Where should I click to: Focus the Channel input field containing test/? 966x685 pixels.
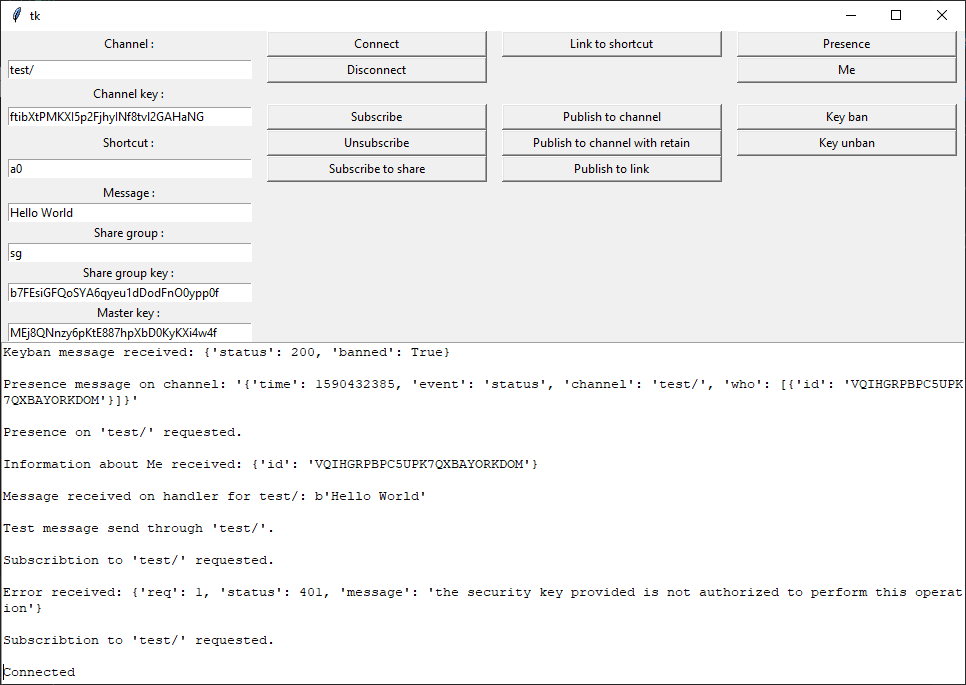click(x=130, y=70)
